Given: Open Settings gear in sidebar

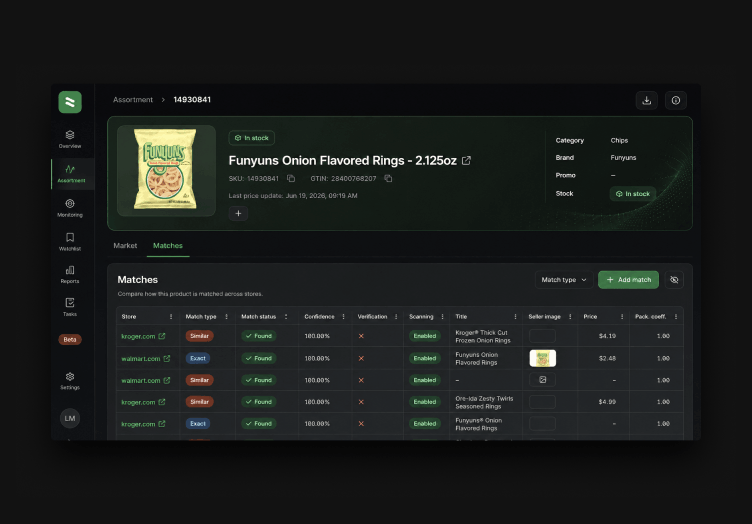Looking at the screenshot, I should pos(70,381).
